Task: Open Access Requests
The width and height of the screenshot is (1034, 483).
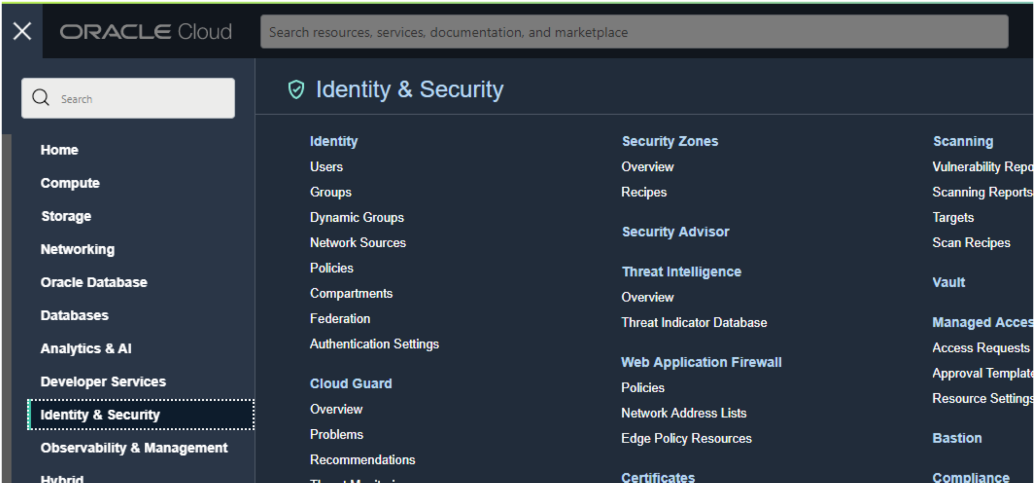Action: (981, 348)
